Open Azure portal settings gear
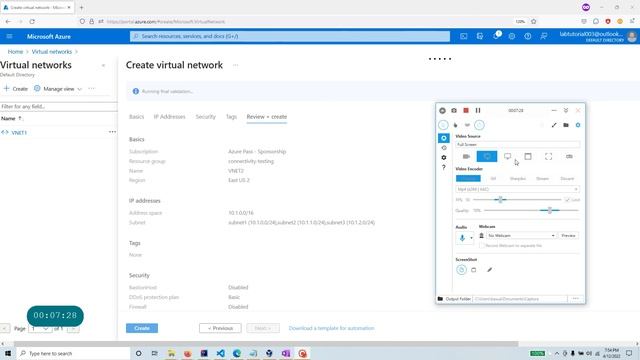This screenshot has height=360, width=640. [x=511, y=36]
